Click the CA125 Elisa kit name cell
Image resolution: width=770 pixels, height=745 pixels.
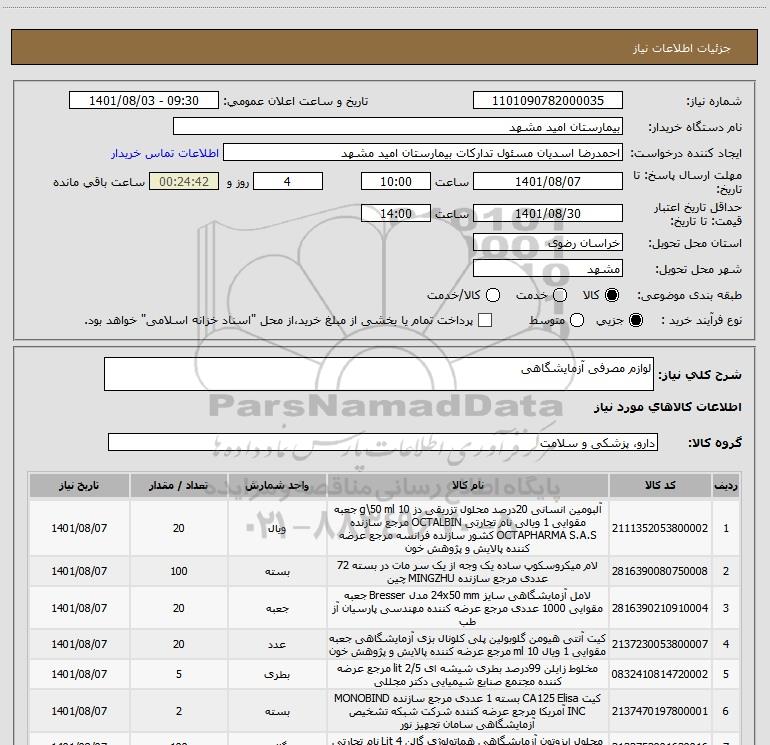[x=468, y=711]
